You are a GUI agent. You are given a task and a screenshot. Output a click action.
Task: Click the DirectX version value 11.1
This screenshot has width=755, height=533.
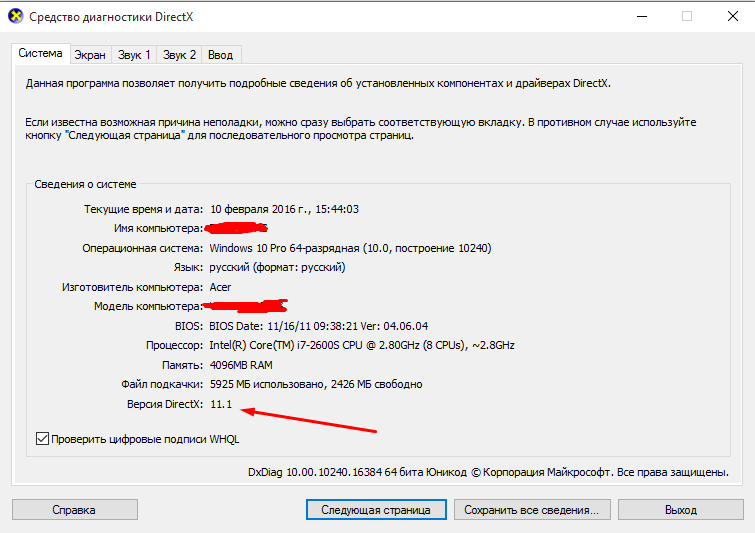click(221, 403)
